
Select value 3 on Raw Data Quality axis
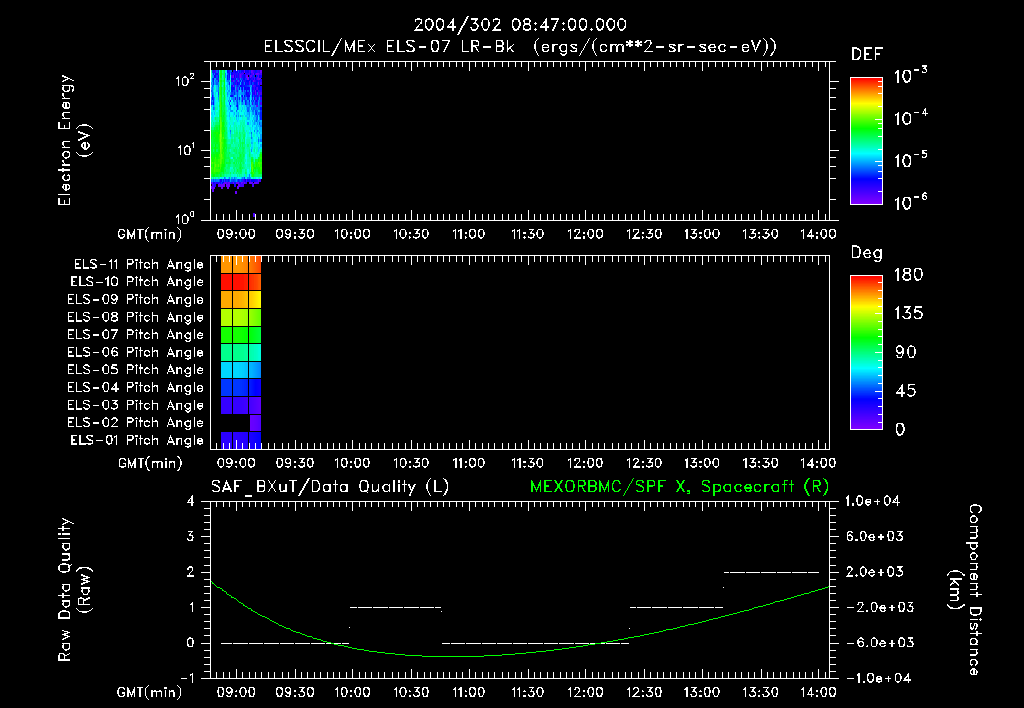point(191,536)
